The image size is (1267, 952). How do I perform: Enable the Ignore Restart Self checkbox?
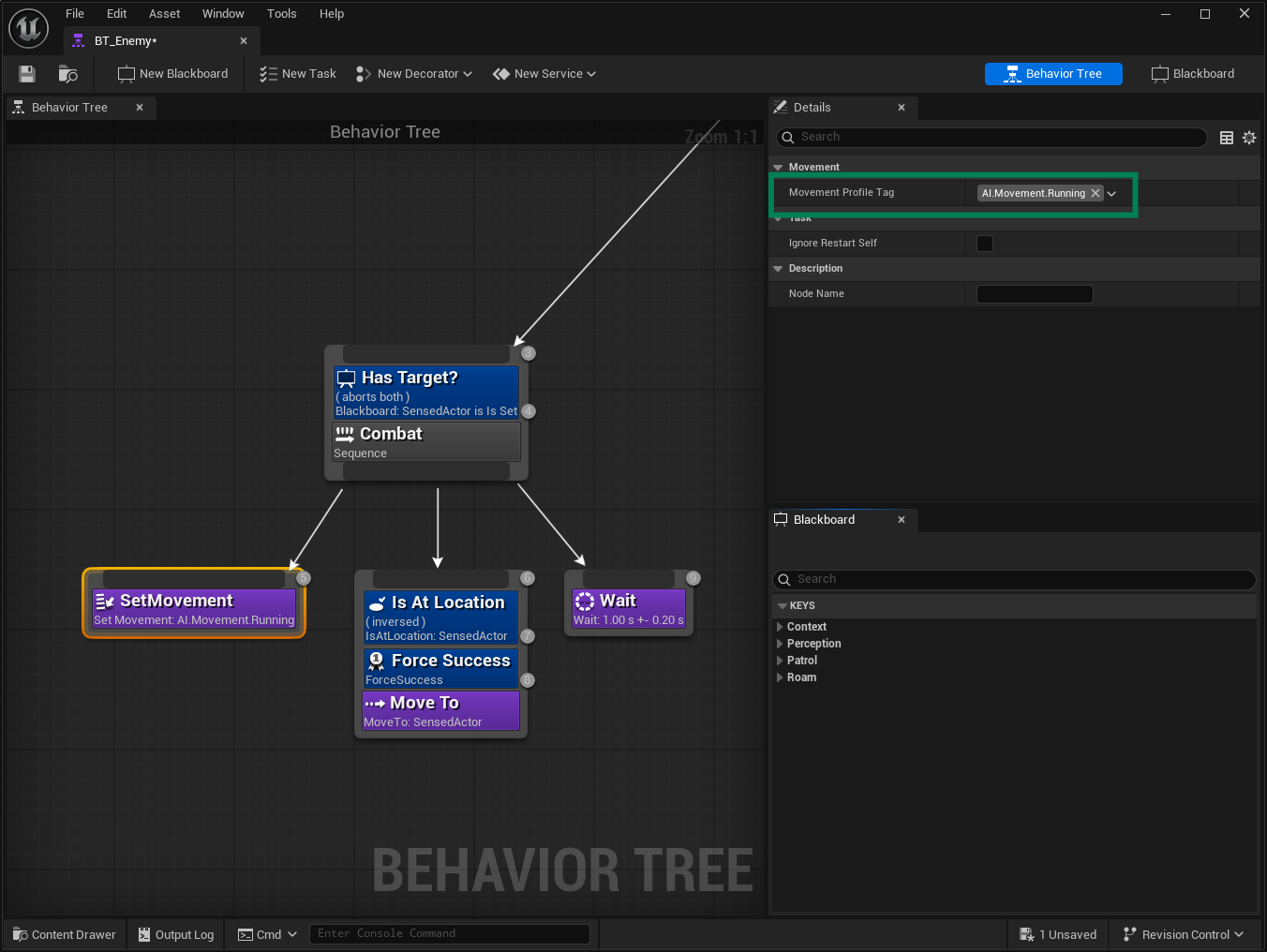point(984,243)
